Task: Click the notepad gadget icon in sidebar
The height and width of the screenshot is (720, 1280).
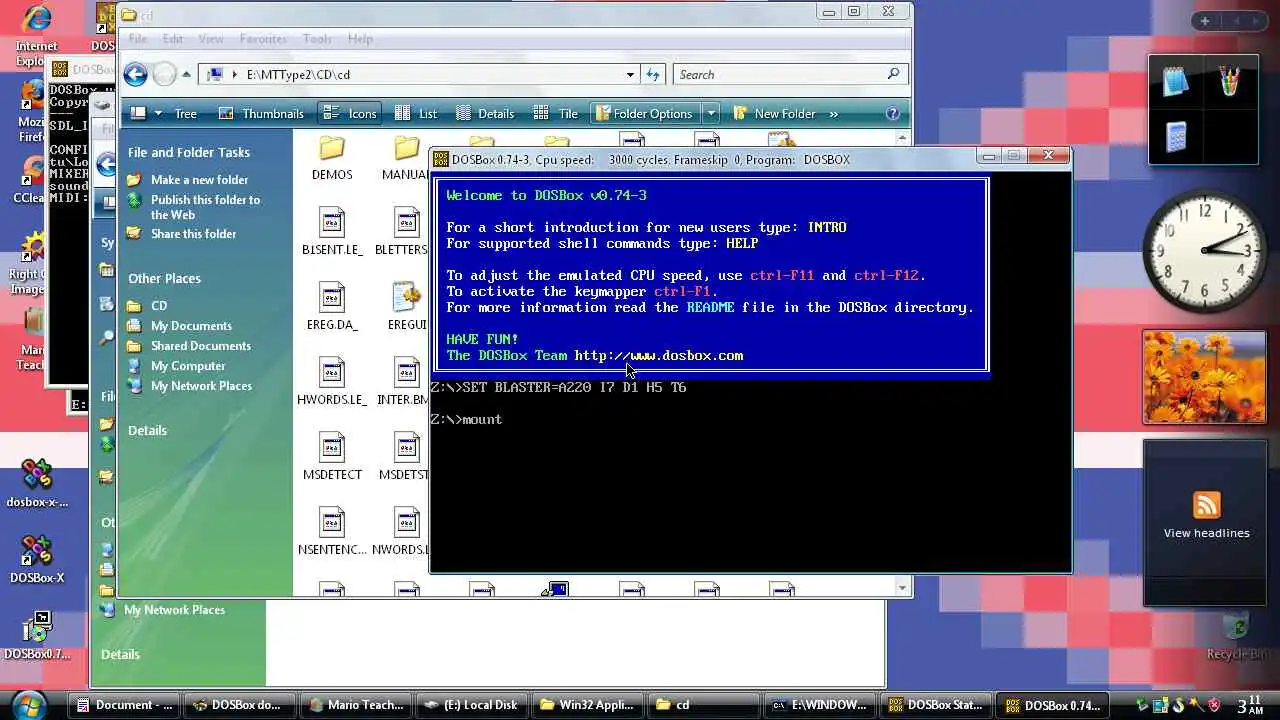Action: [1176, 82]
